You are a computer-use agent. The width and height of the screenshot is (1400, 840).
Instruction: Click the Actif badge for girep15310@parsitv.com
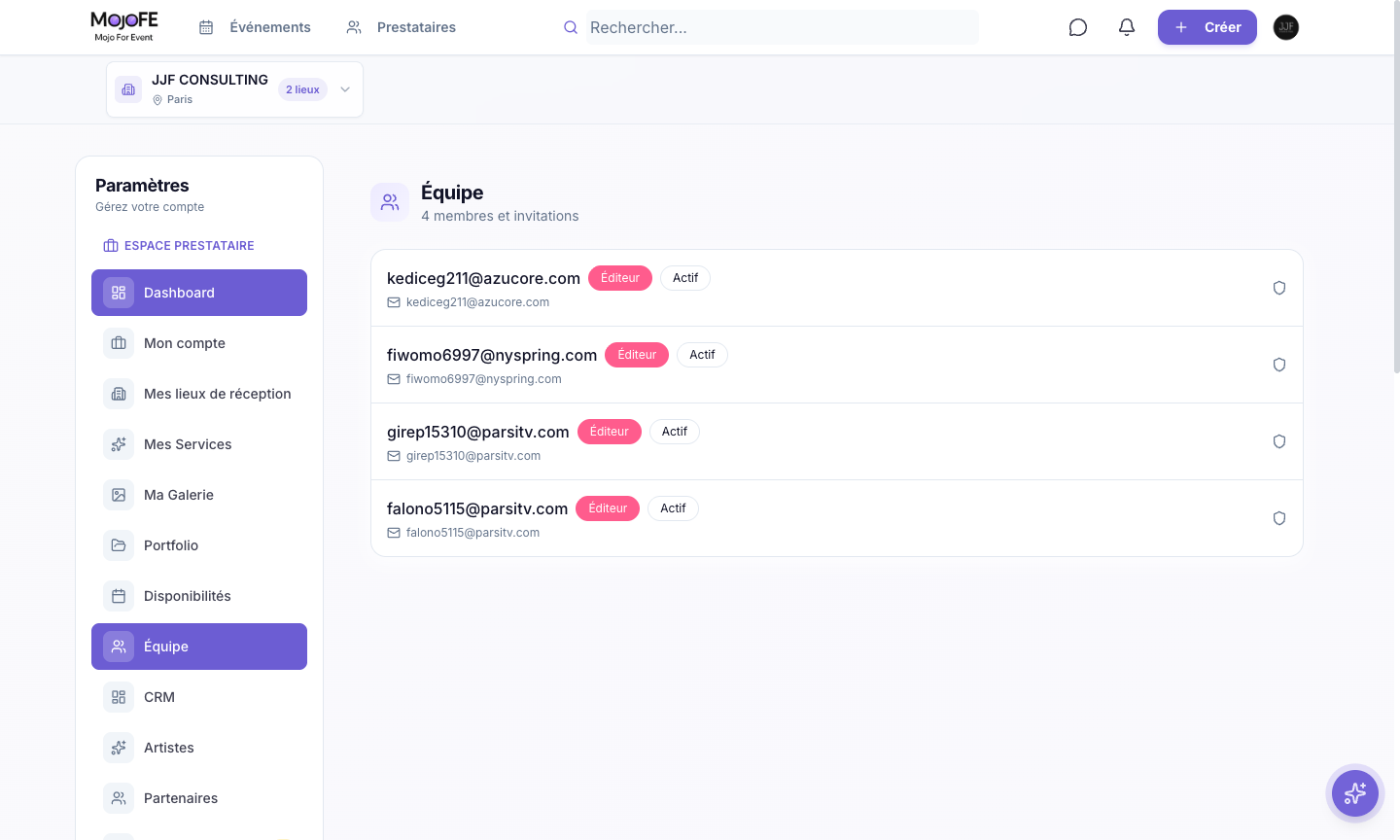675,432
